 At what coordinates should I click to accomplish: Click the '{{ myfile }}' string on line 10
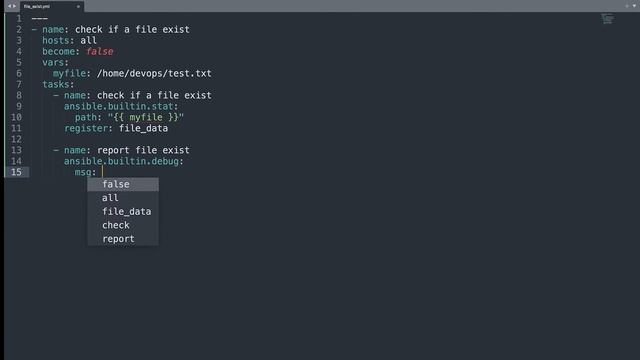pos(146,118)
